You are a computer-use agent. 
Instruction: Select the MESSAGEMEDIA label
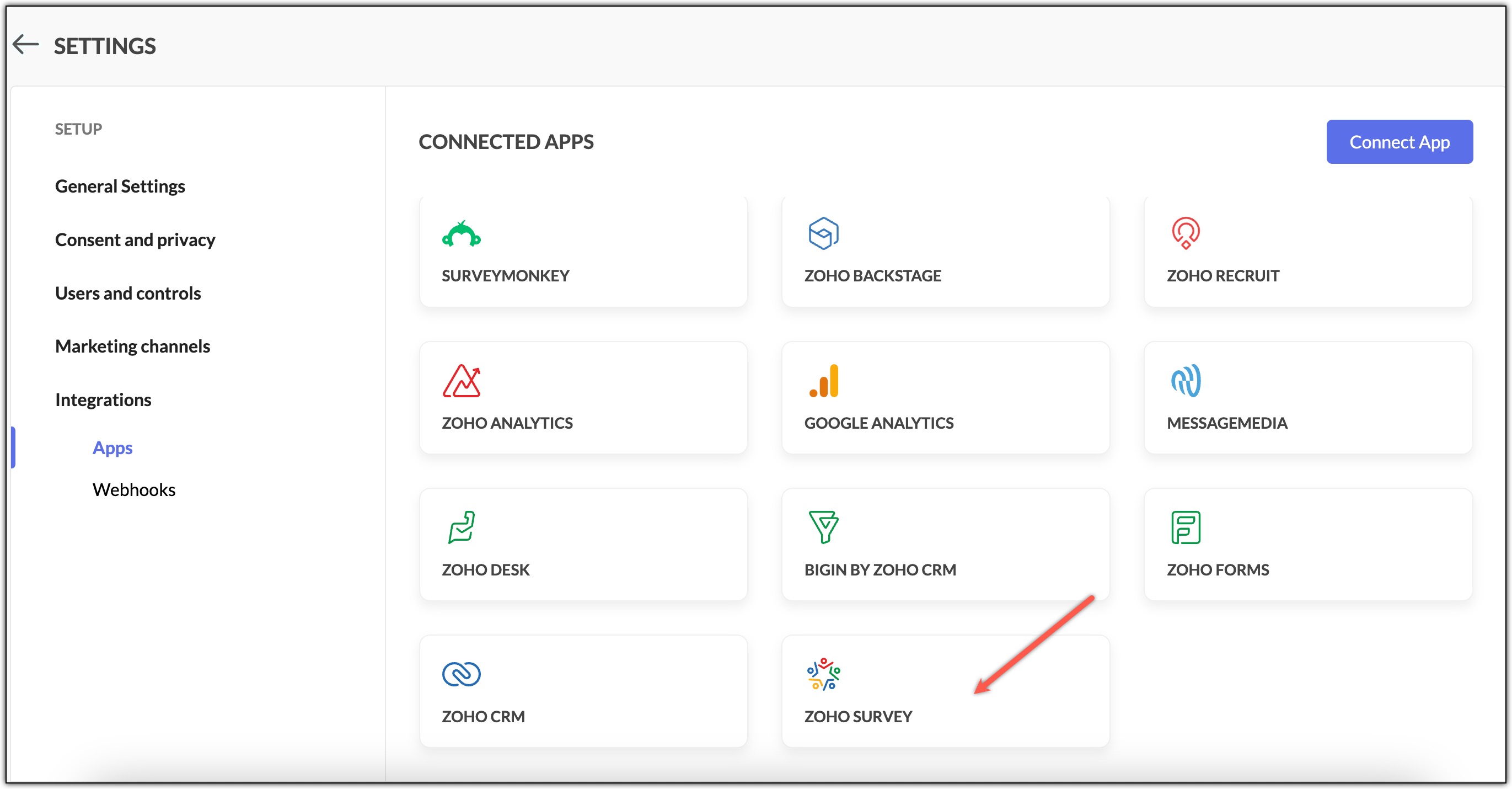click(x=1227, y=423)
